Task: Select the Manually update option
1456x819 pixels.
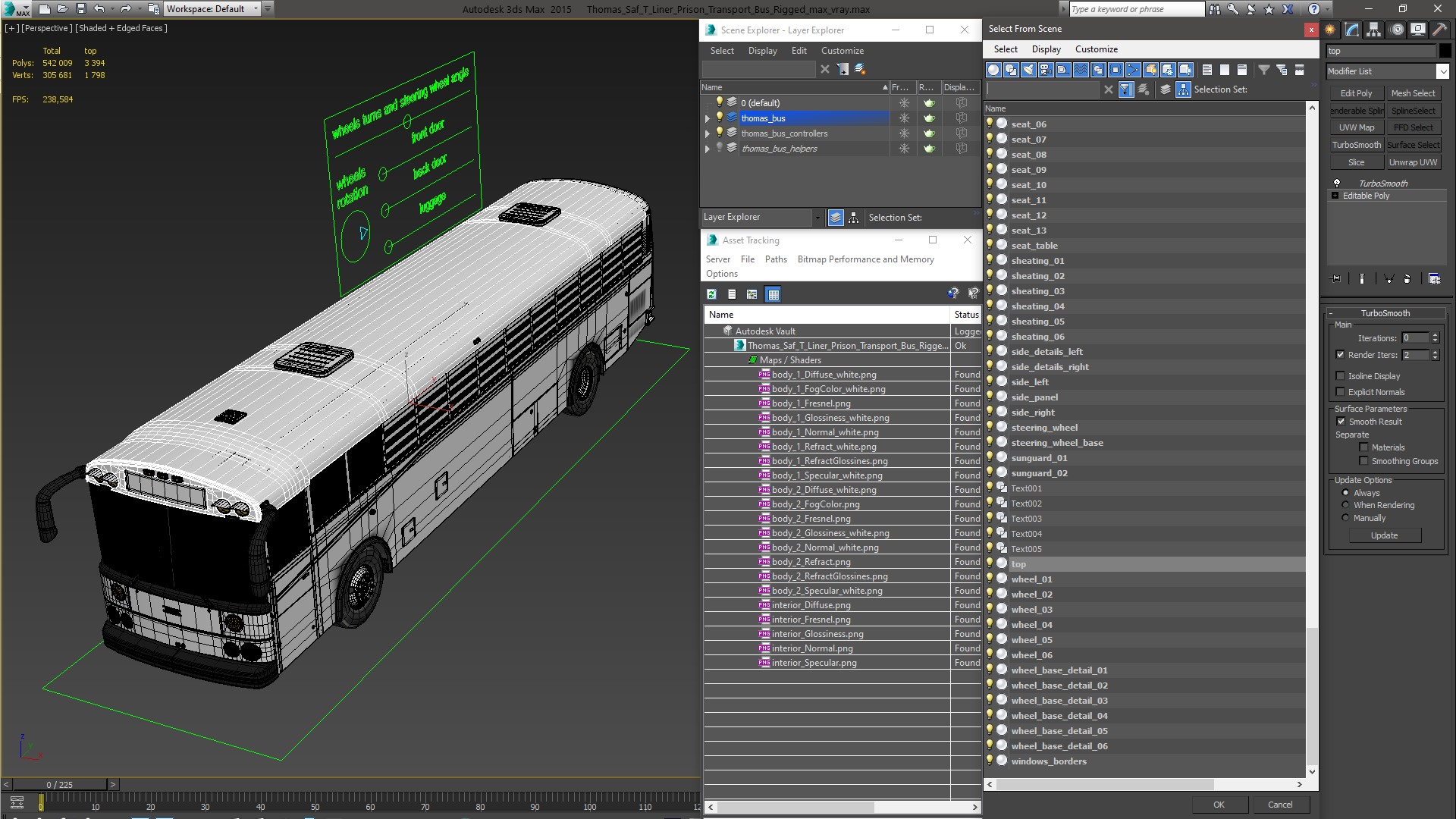Action: pos(1345,518)
